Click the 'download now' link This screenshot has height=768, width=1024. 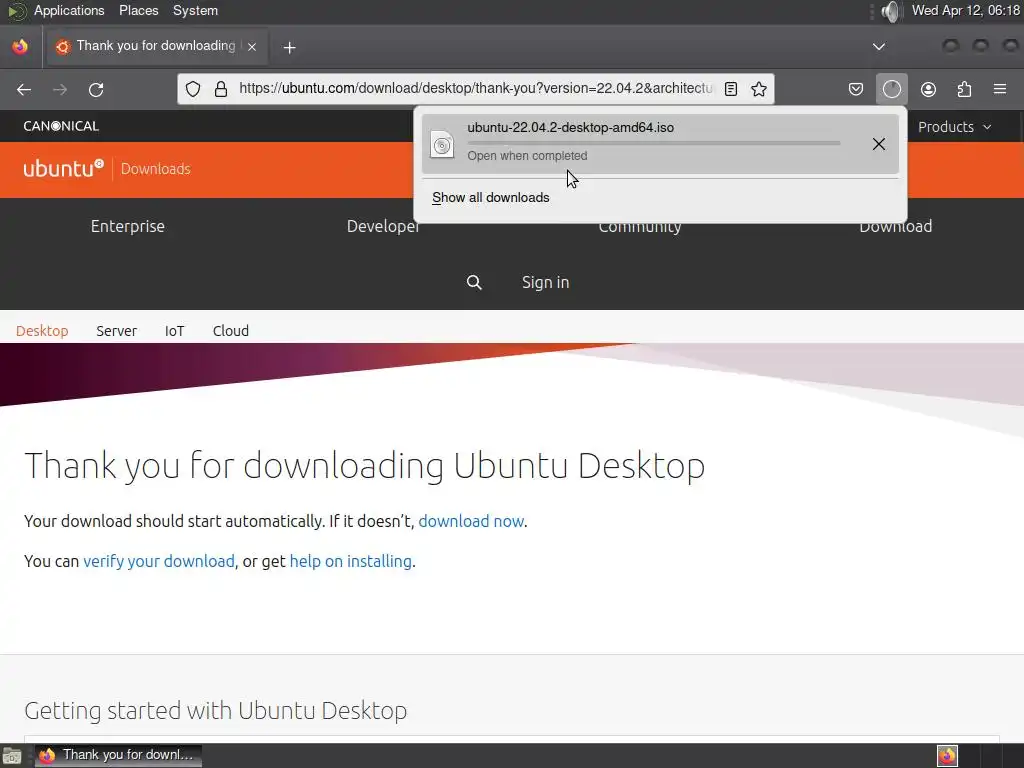[471, 521]
